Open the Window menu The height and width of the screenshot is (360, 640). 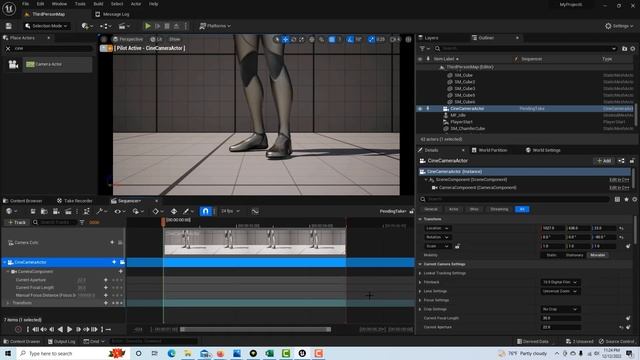[59, 4]
